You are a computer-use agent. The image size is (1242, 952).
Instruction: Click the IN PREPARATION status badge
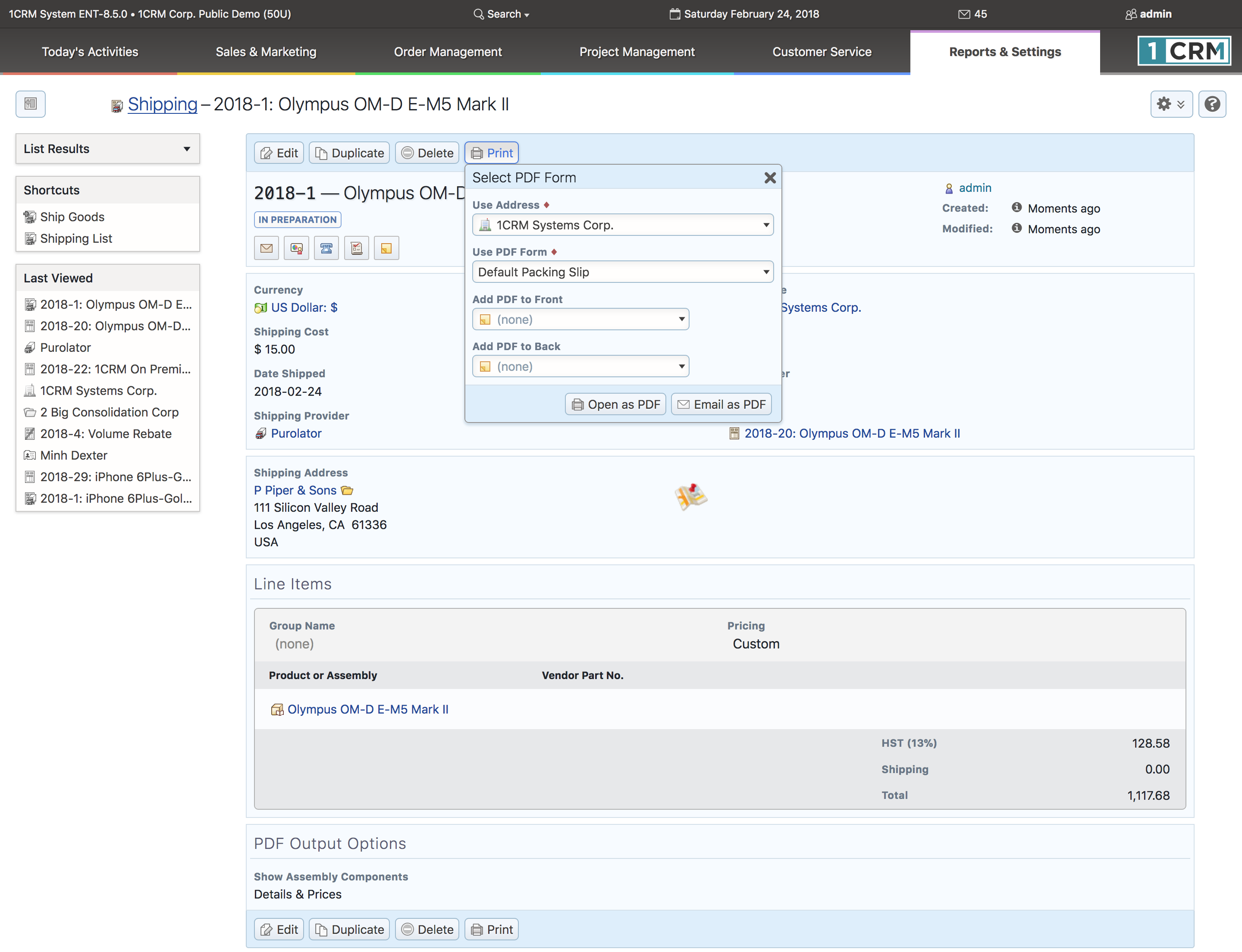[x=298, y=219]
